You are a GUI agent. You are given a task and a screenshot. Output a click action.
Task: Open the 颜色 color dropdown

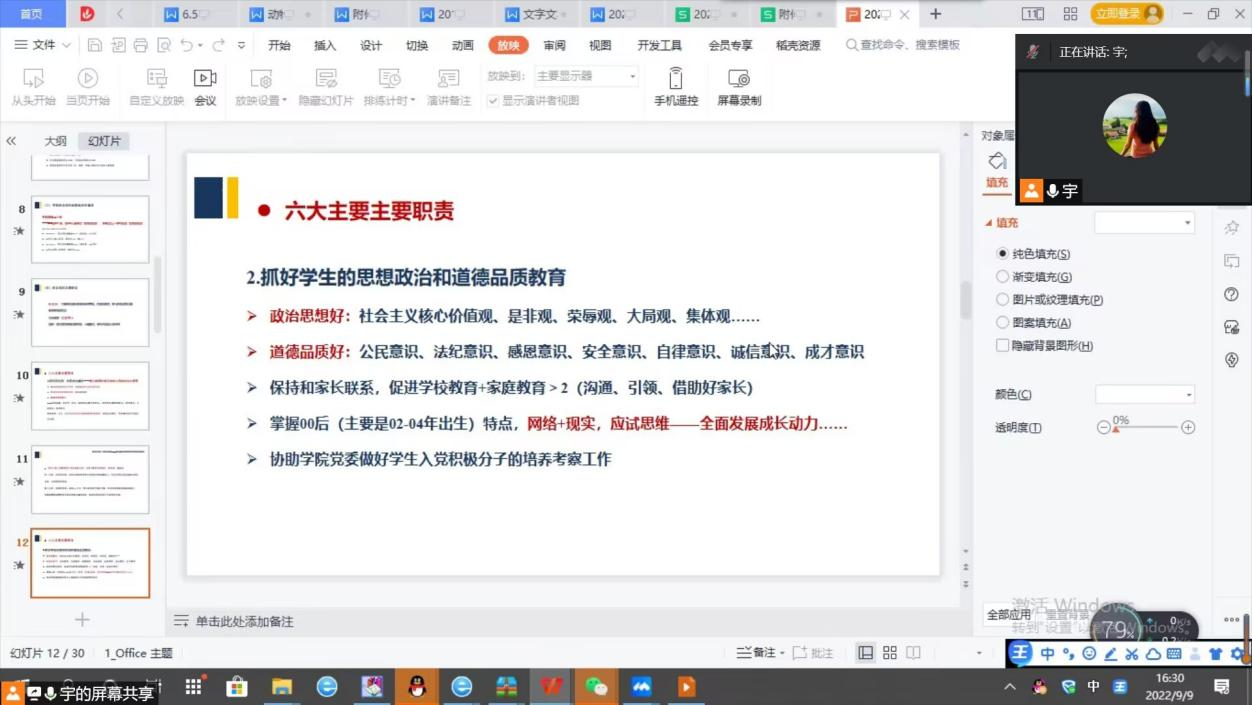tap(1145, 395)
